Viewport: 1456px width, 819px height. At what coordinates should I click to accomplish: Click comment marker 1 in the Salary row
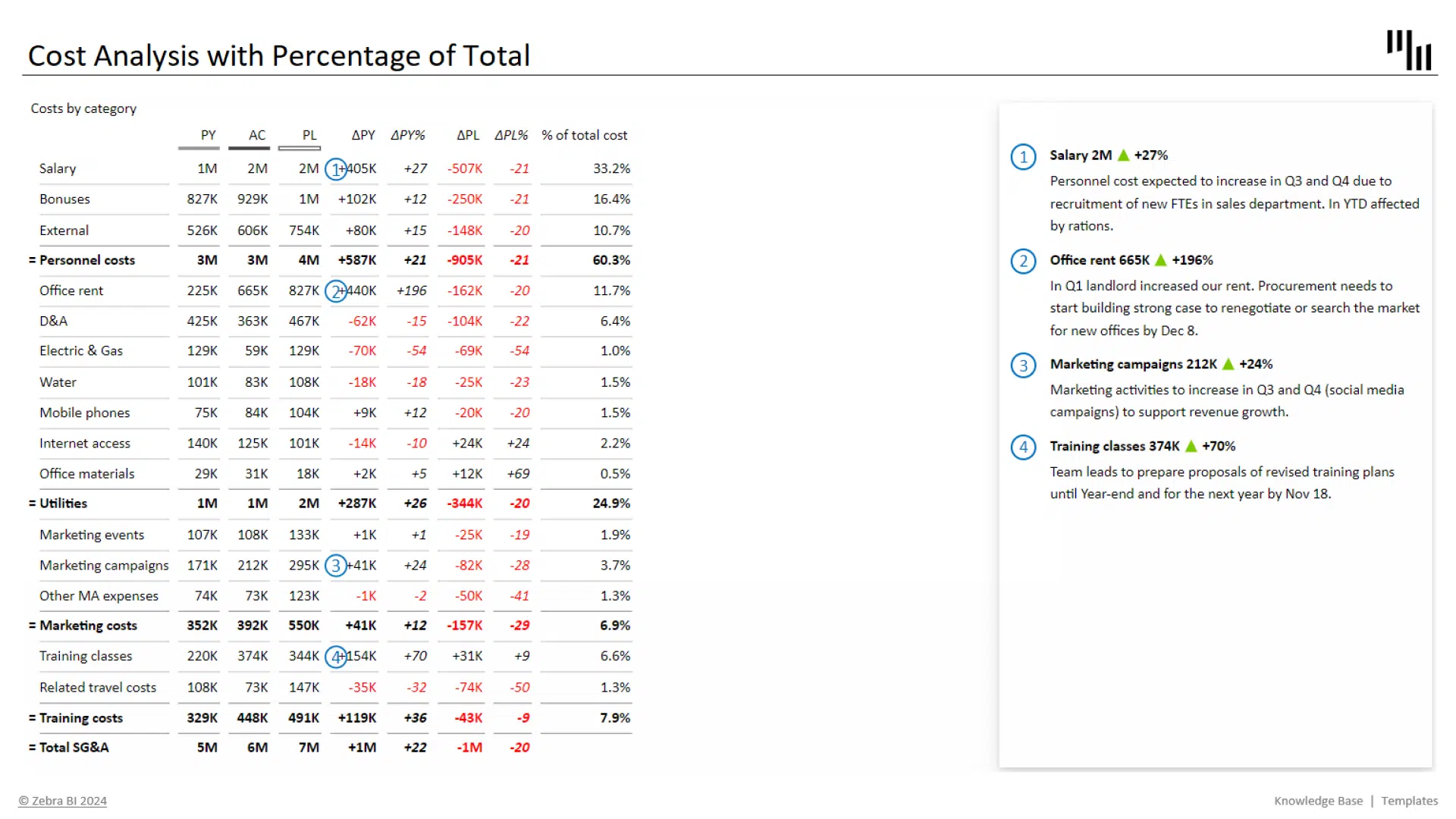(x=335, y=169)
